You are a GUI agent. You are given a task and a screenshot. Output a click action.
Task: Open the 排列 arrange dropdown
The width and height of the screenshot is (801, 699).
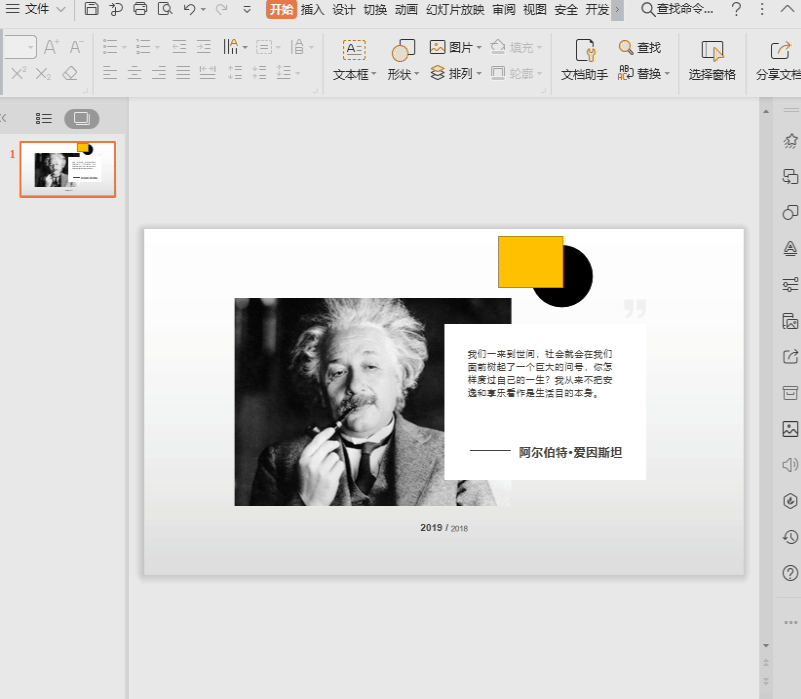[456, 73]
